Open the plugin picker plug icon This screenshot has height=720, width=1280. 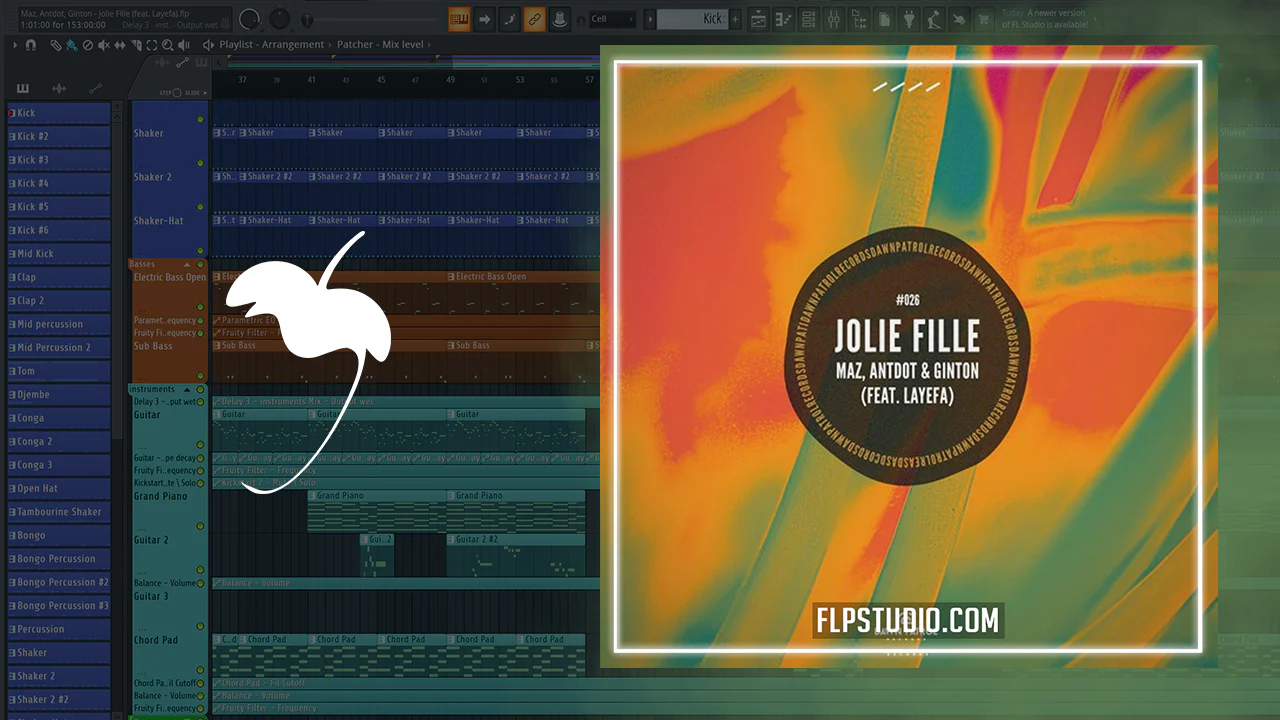(x=909, y=18)
